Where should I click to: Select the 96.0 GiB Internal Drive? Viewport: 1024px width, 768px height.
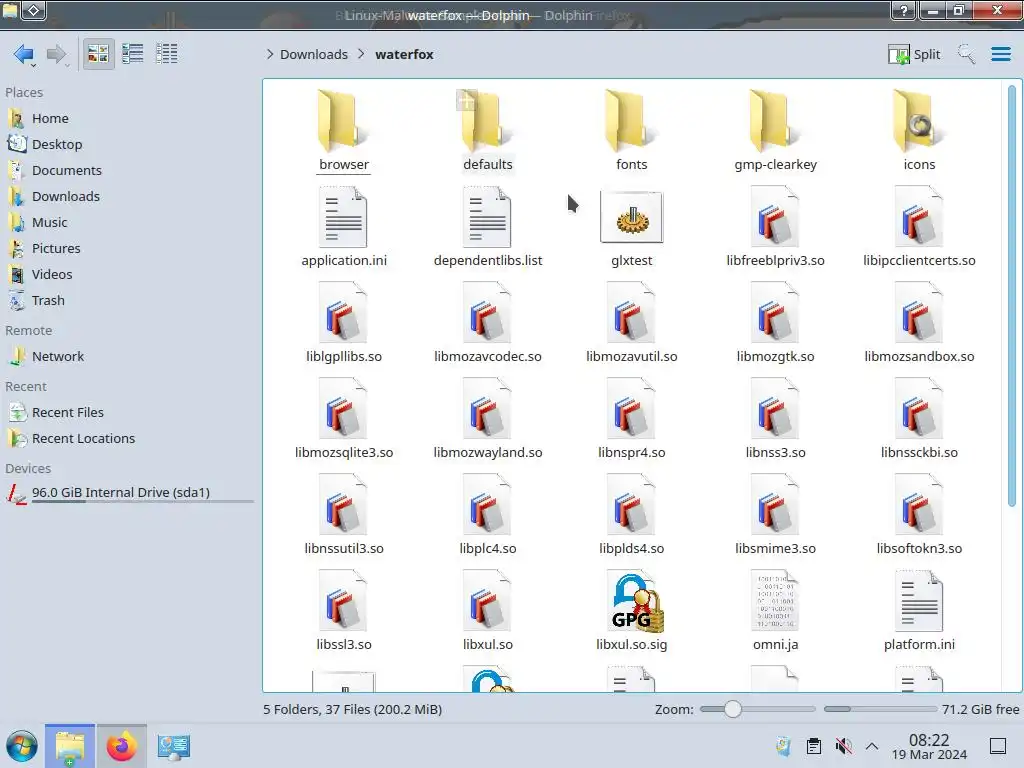(128, 493)
